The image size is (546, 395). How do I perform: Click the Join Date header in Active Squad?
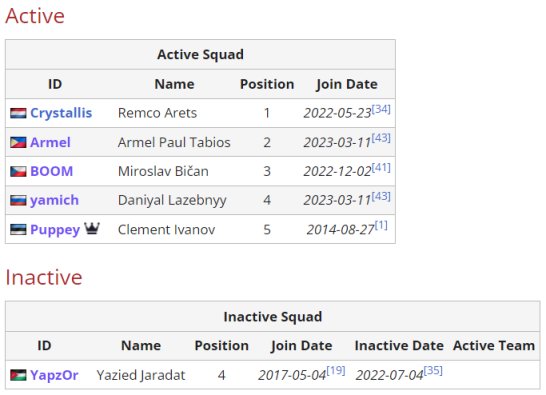[346, 85]
